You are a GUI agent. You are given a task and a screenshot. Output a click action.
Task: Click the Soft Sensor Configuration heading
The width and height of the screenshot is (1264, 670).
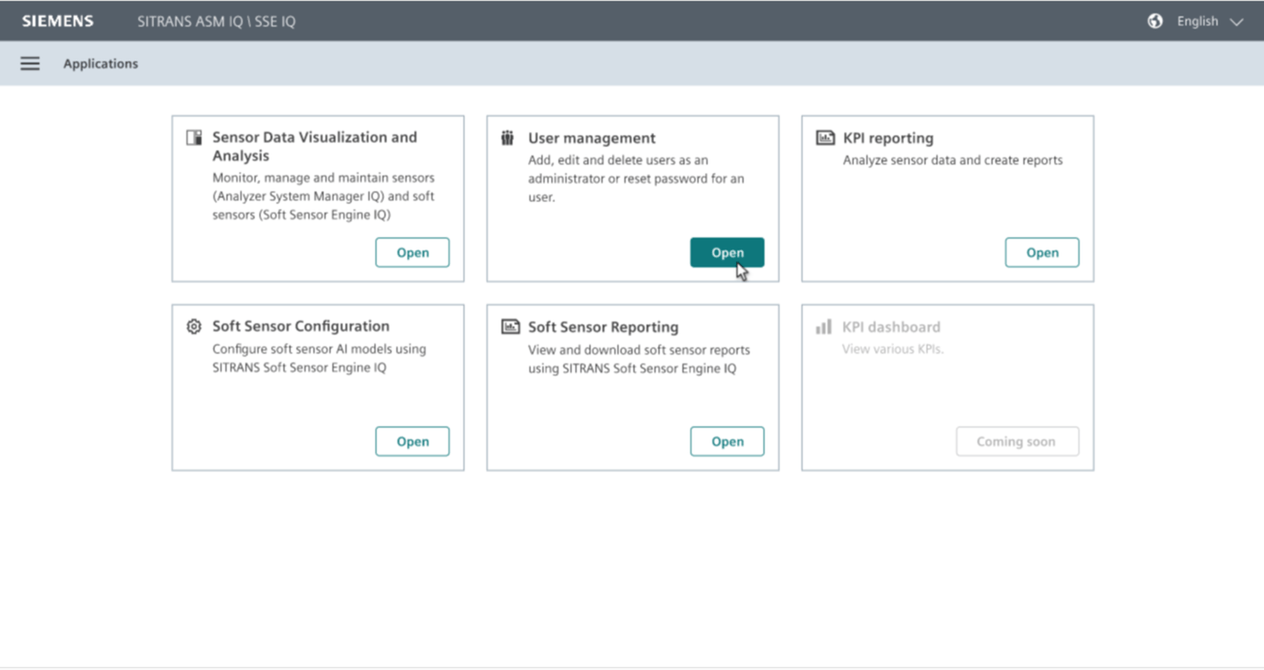pyautogui.click(x=301, y=326)
